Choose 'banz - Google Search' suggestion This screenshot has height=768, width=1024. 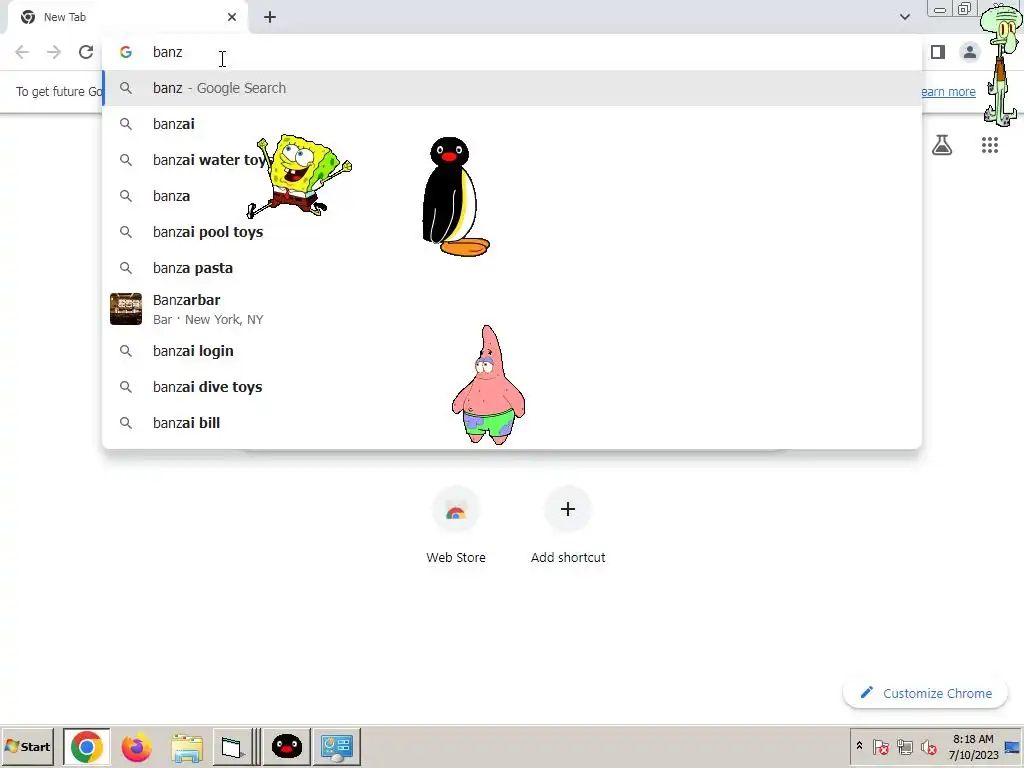pos(512,88)
